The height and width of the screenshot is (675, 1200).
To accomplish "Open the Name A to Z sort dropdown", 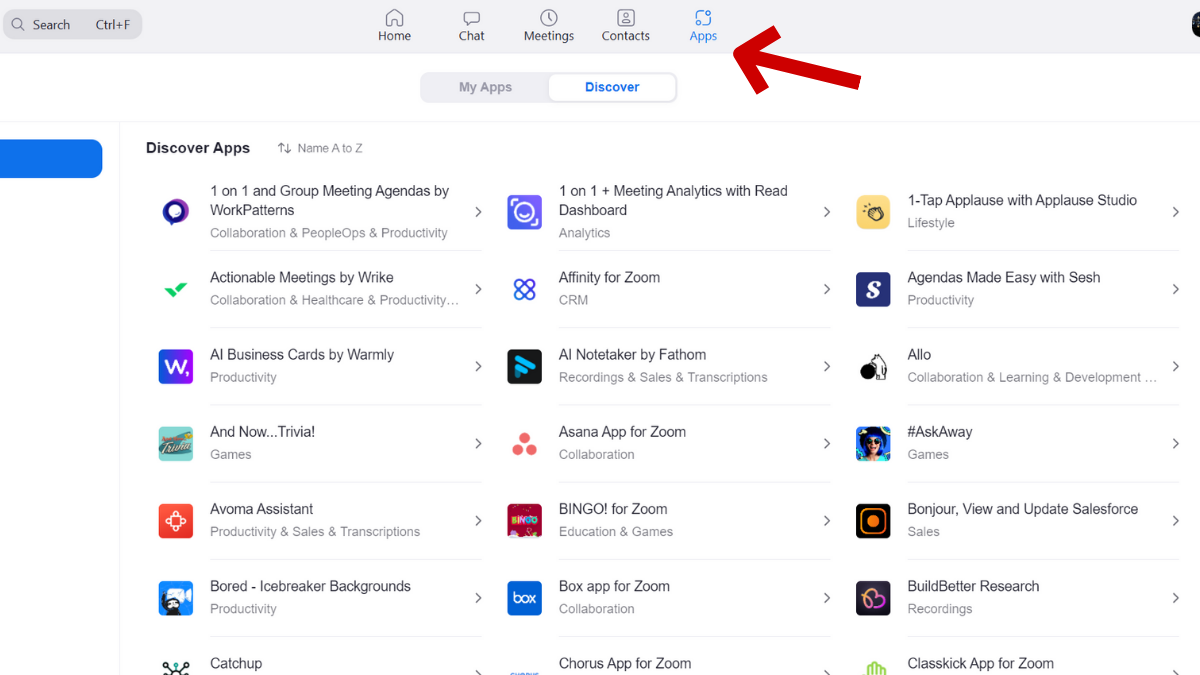I will [x=320, y=147].
